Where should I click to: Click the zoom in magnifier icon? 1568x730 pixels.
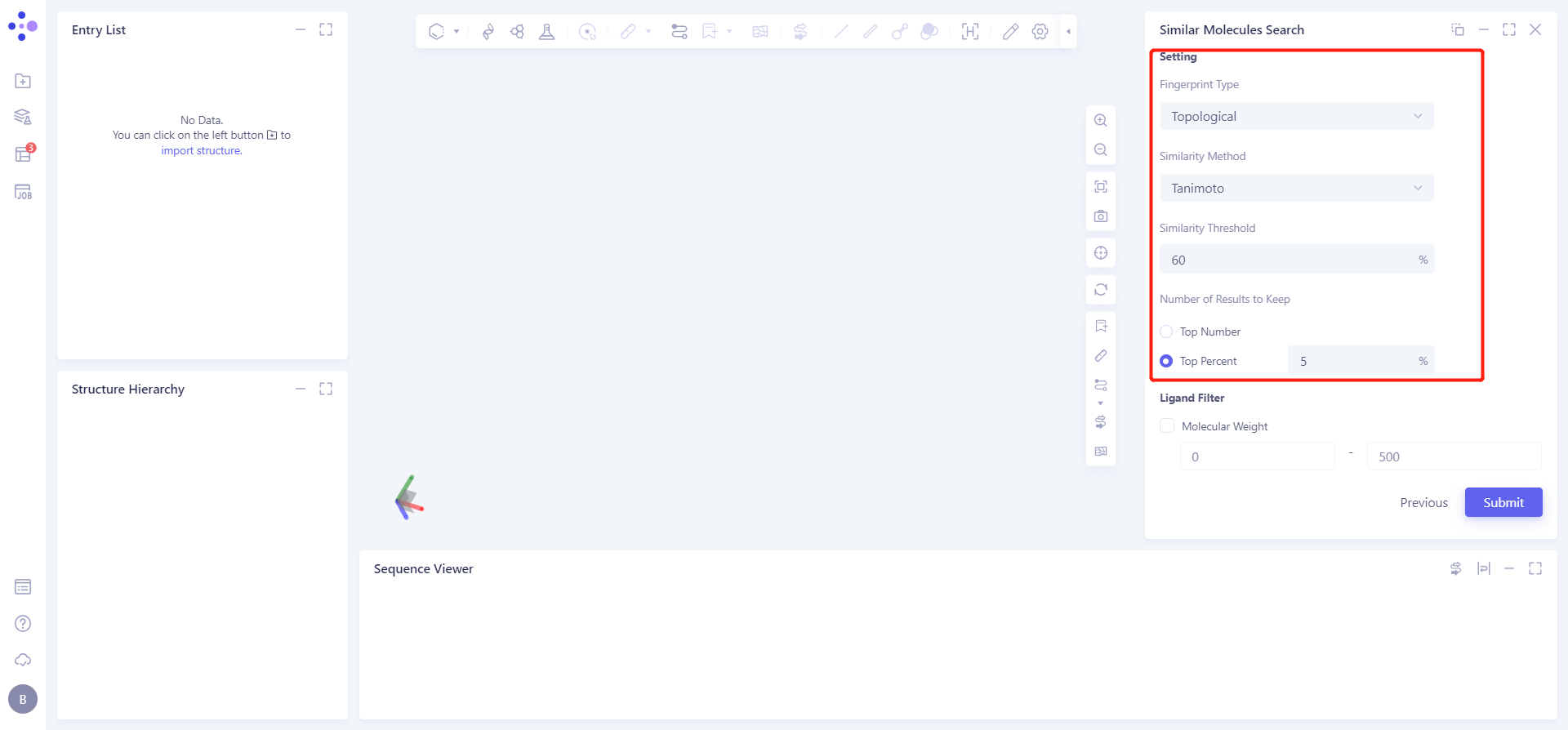1101,120
